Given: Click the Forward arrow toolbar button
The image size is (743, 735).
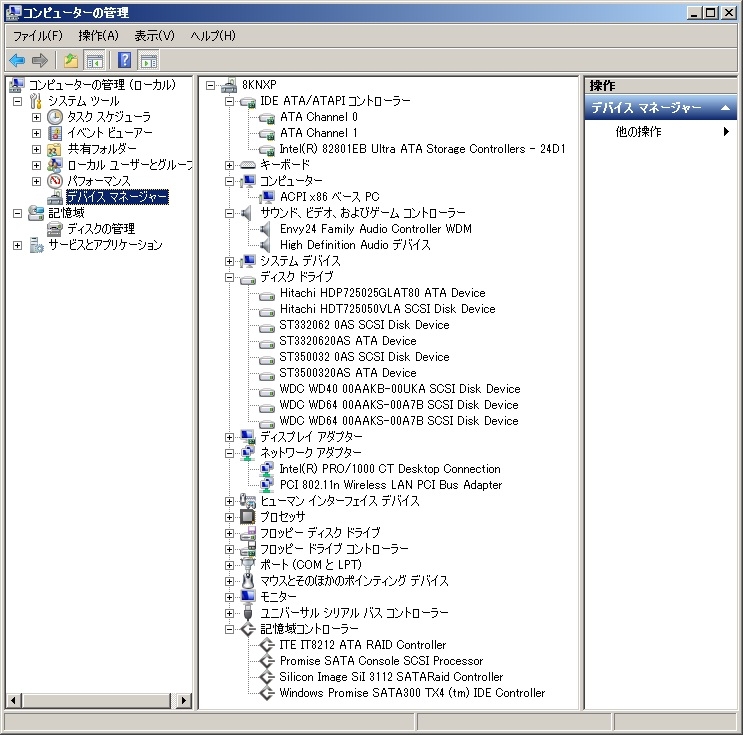Looking at the screenshot, I should [39, 60].
